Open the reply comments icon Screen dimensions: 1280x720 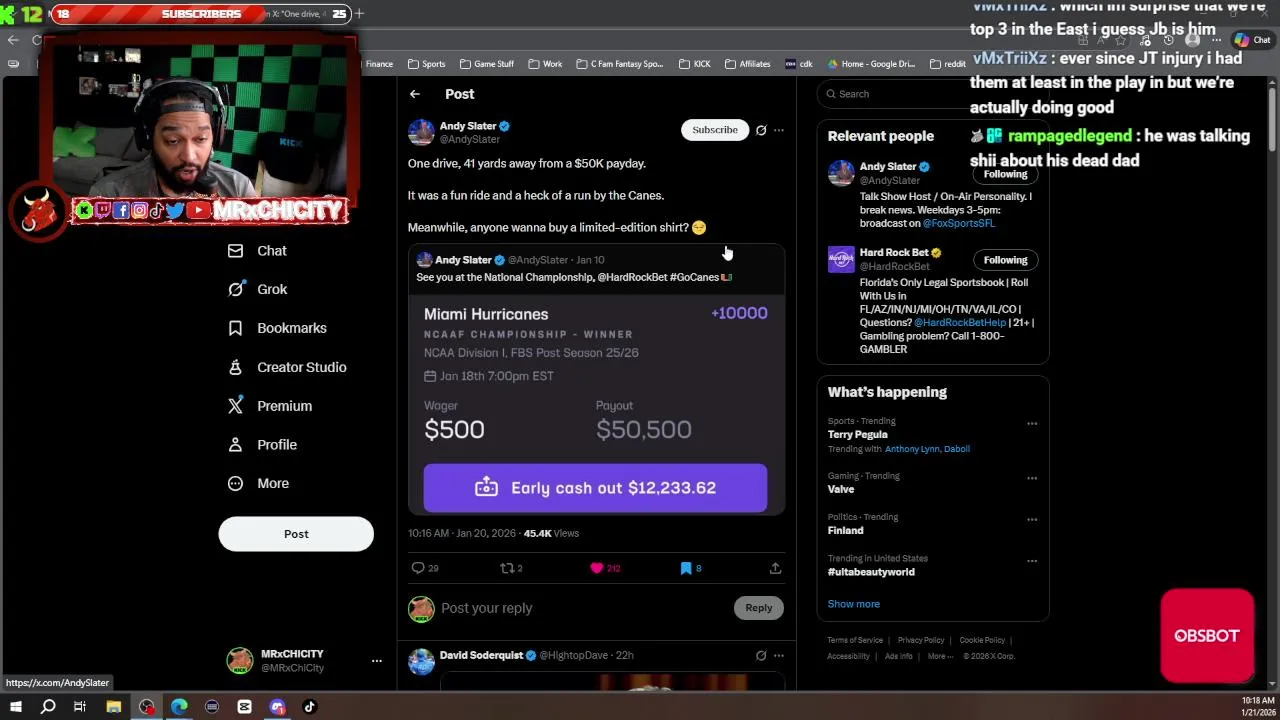[419, 568]
